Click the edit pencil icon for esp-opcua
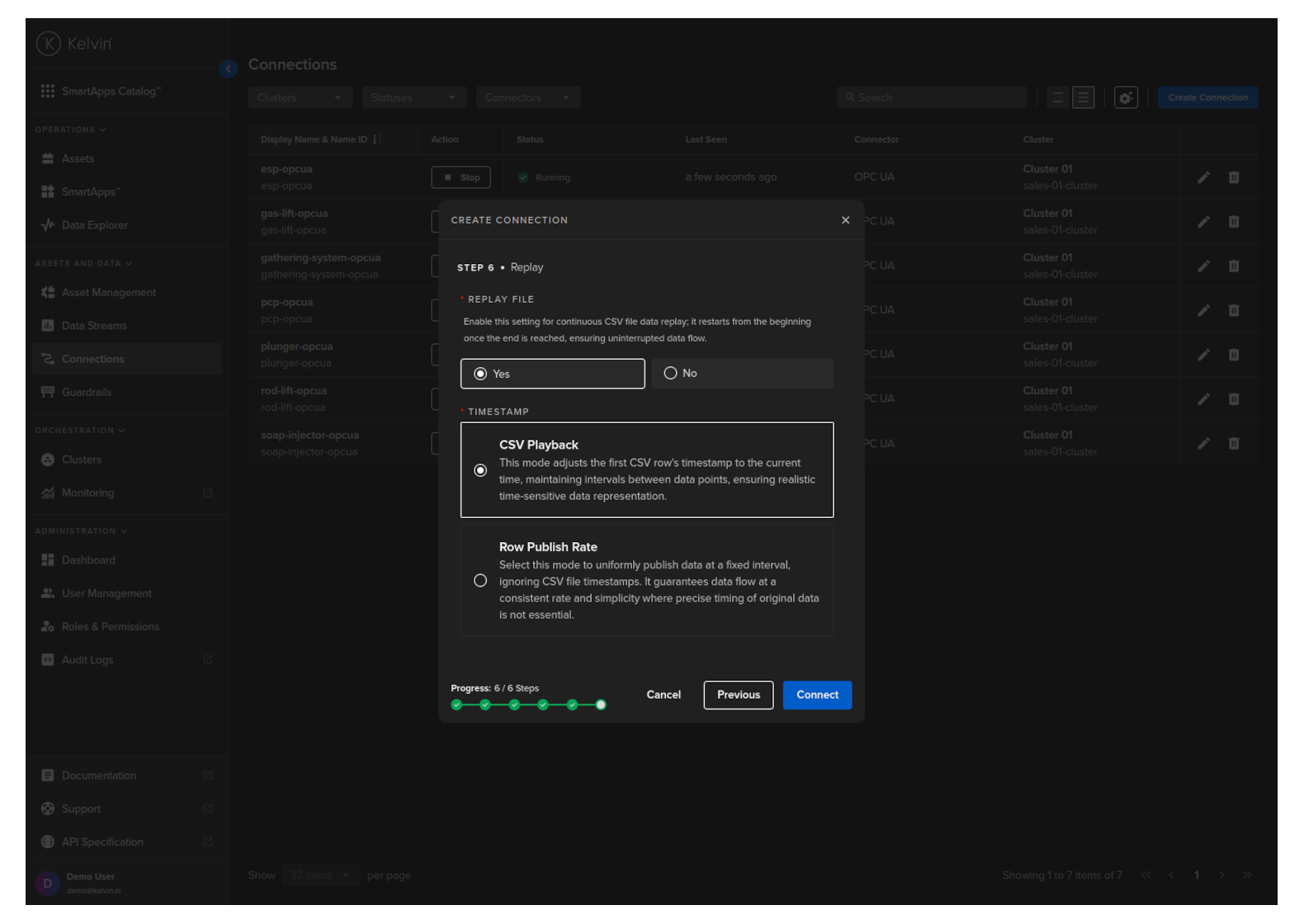The width and height of the screenshot is (1304, 924). click(1203, 177)
